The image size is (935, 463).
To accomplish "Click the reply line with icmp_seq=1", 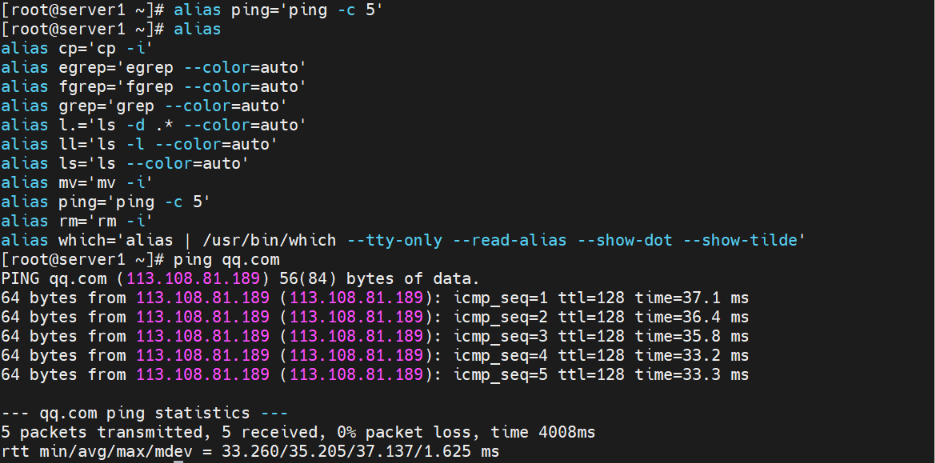I will (x=375, y=298).
